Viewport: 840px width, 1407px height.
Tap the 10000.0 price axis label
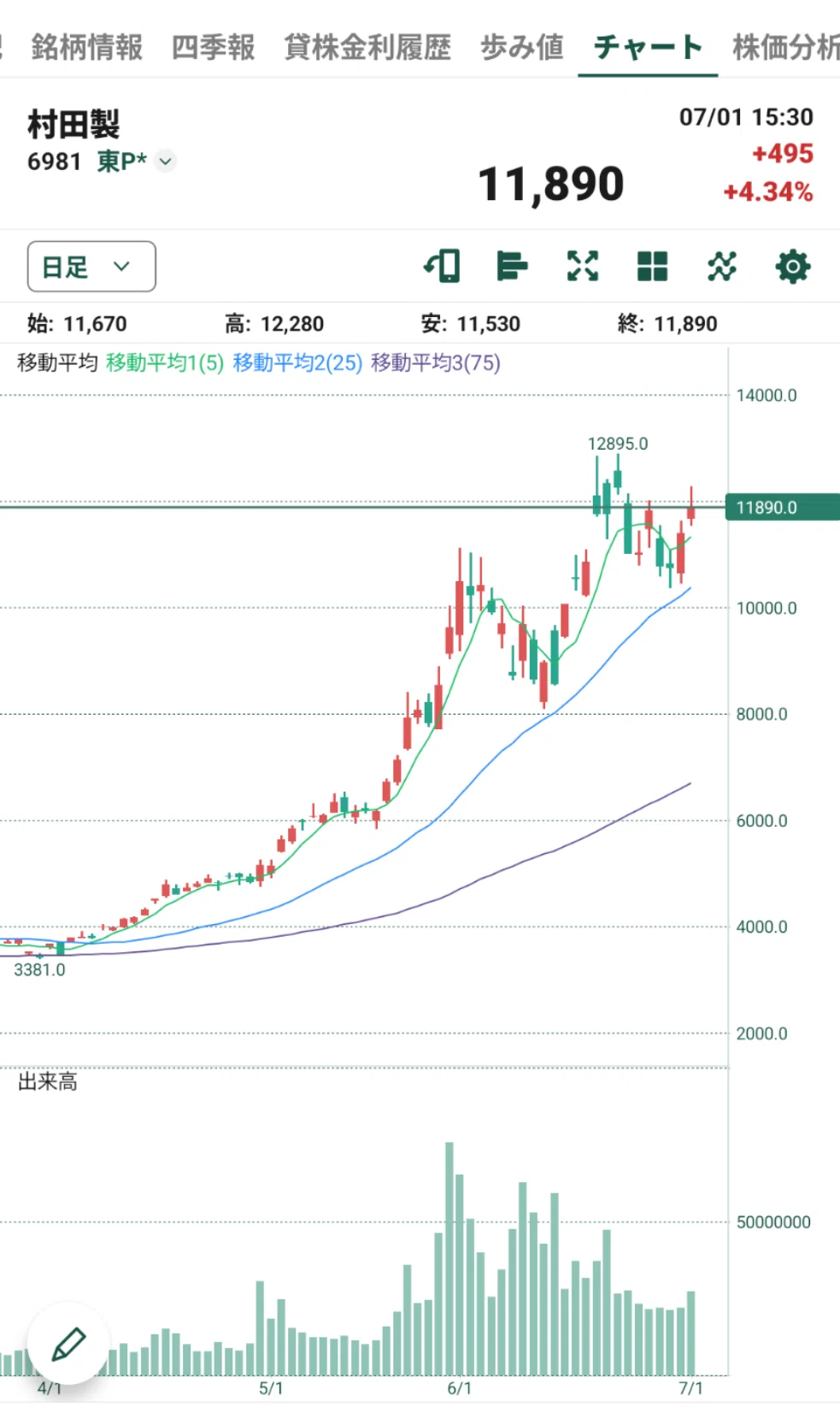767,608
